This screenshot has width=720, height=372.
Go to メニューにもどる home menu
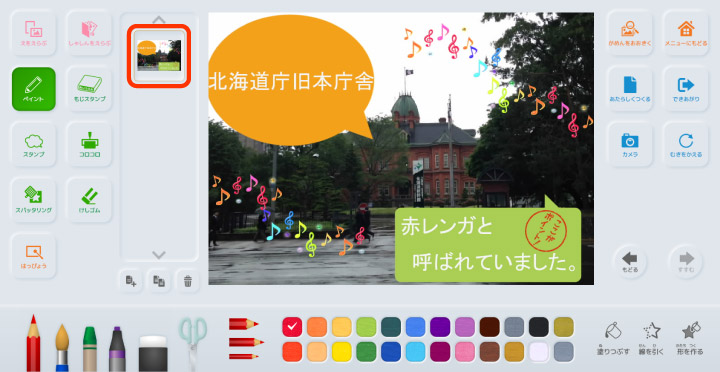click(686, 33)
